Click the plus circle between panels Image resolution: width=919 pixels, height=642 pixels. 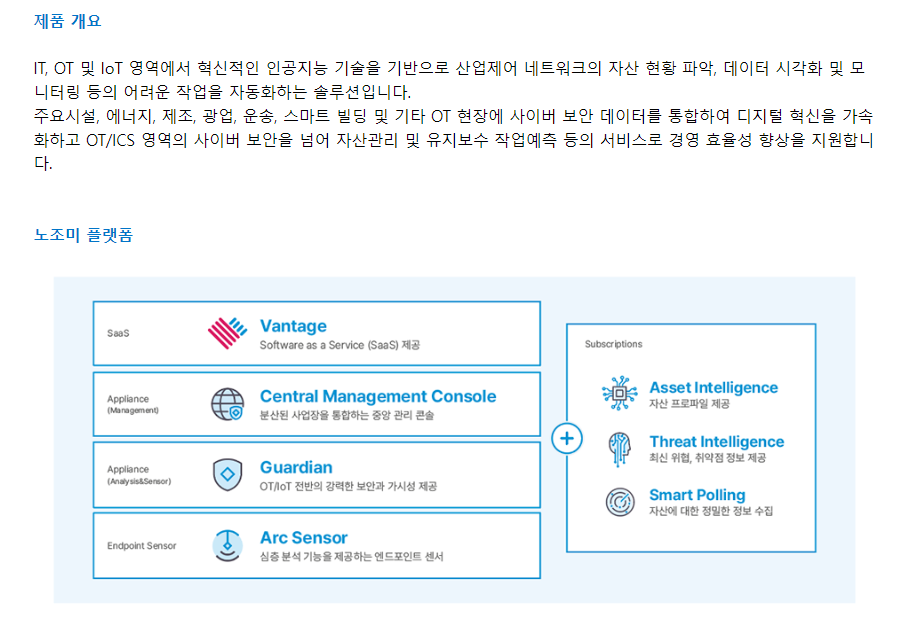click(567, 439)
